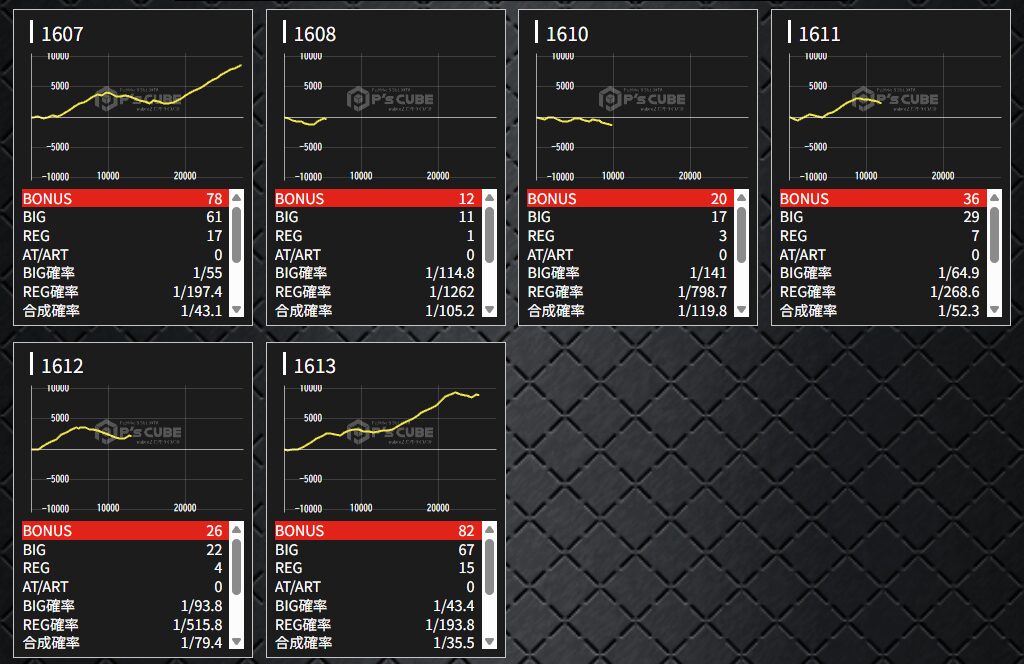
Task: Open machine 1613 heading
Action: (x=314, y=366)
